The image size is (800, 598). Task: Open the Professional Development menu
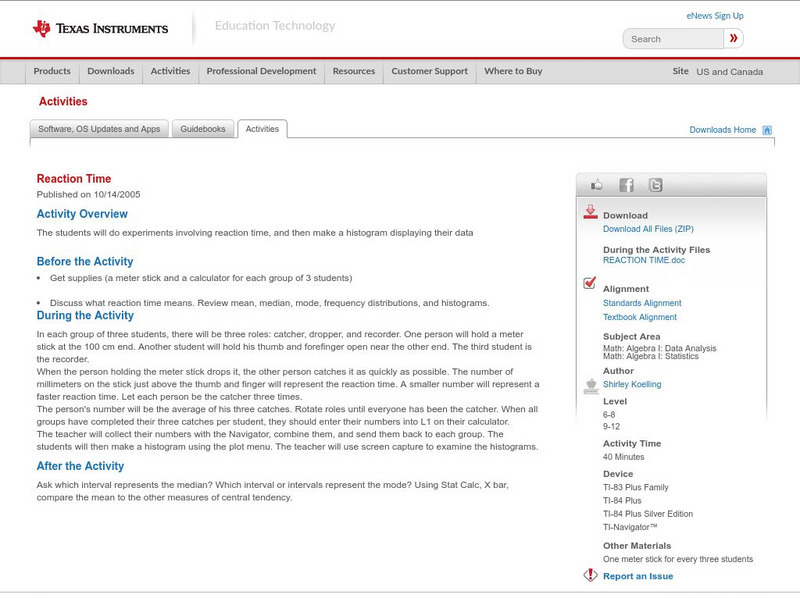tap(261, 72)
